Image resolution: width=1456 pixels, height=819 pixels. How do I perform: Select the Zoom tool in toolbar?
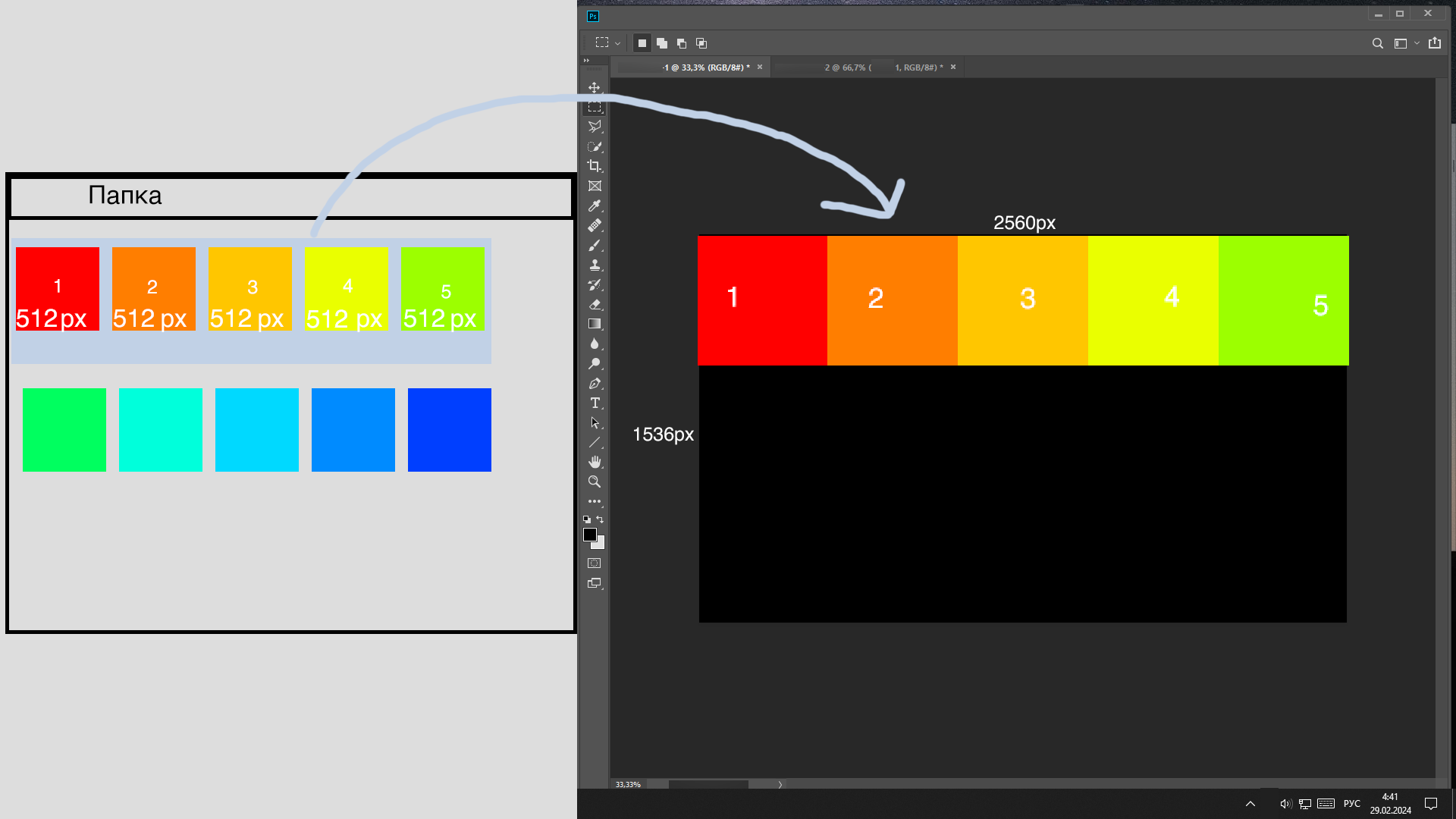click(x=595, y=482)
